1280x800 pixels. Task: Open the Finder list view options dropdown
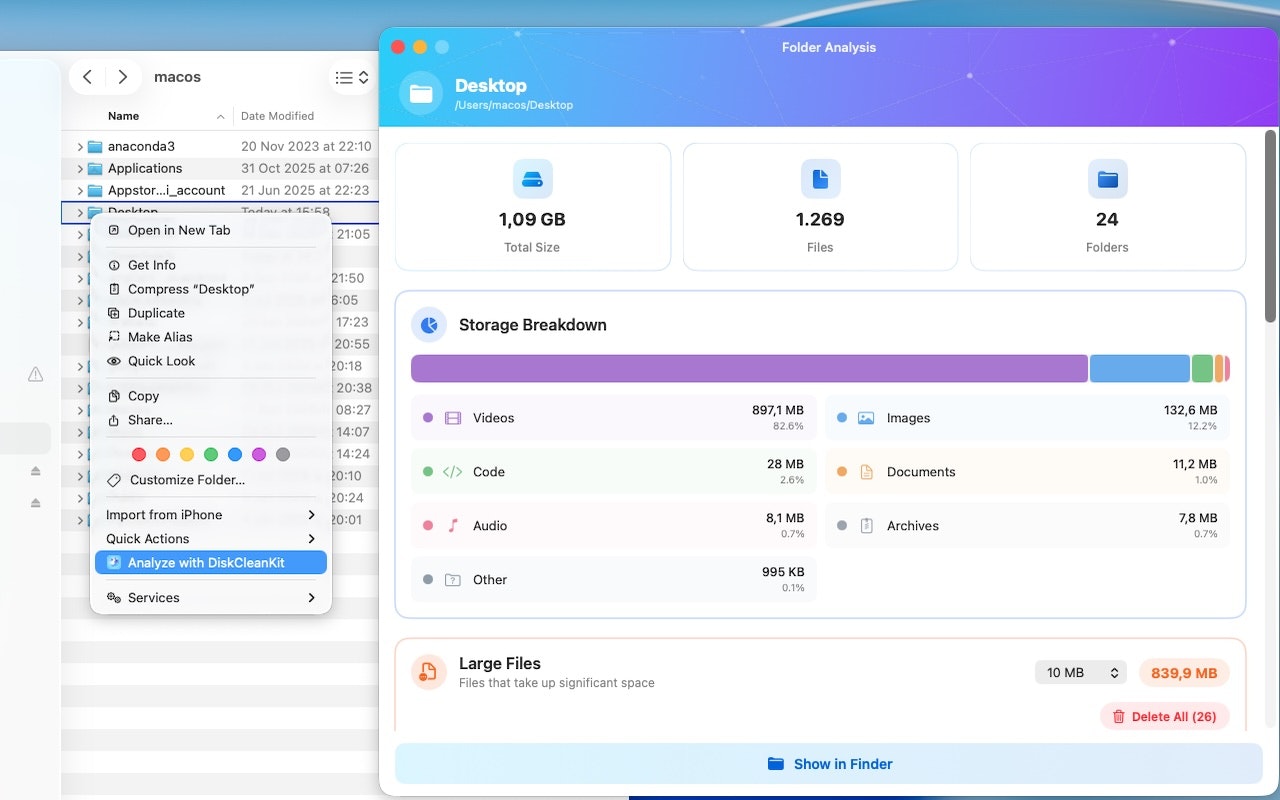[x=352, y=77]
